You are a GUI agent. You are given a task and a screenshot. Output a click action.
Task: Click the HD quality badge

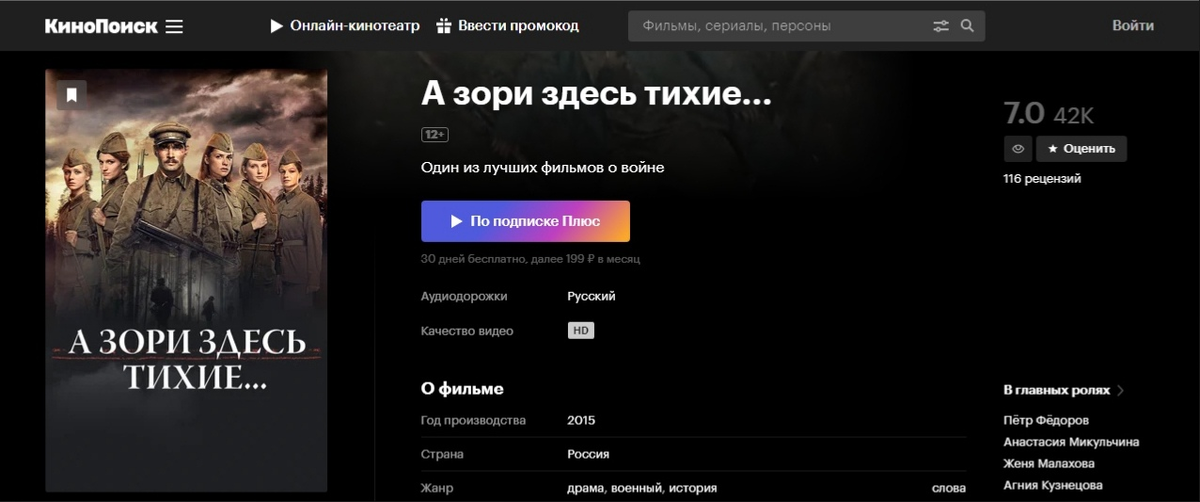pyautogui.click(x=581, y=330)
